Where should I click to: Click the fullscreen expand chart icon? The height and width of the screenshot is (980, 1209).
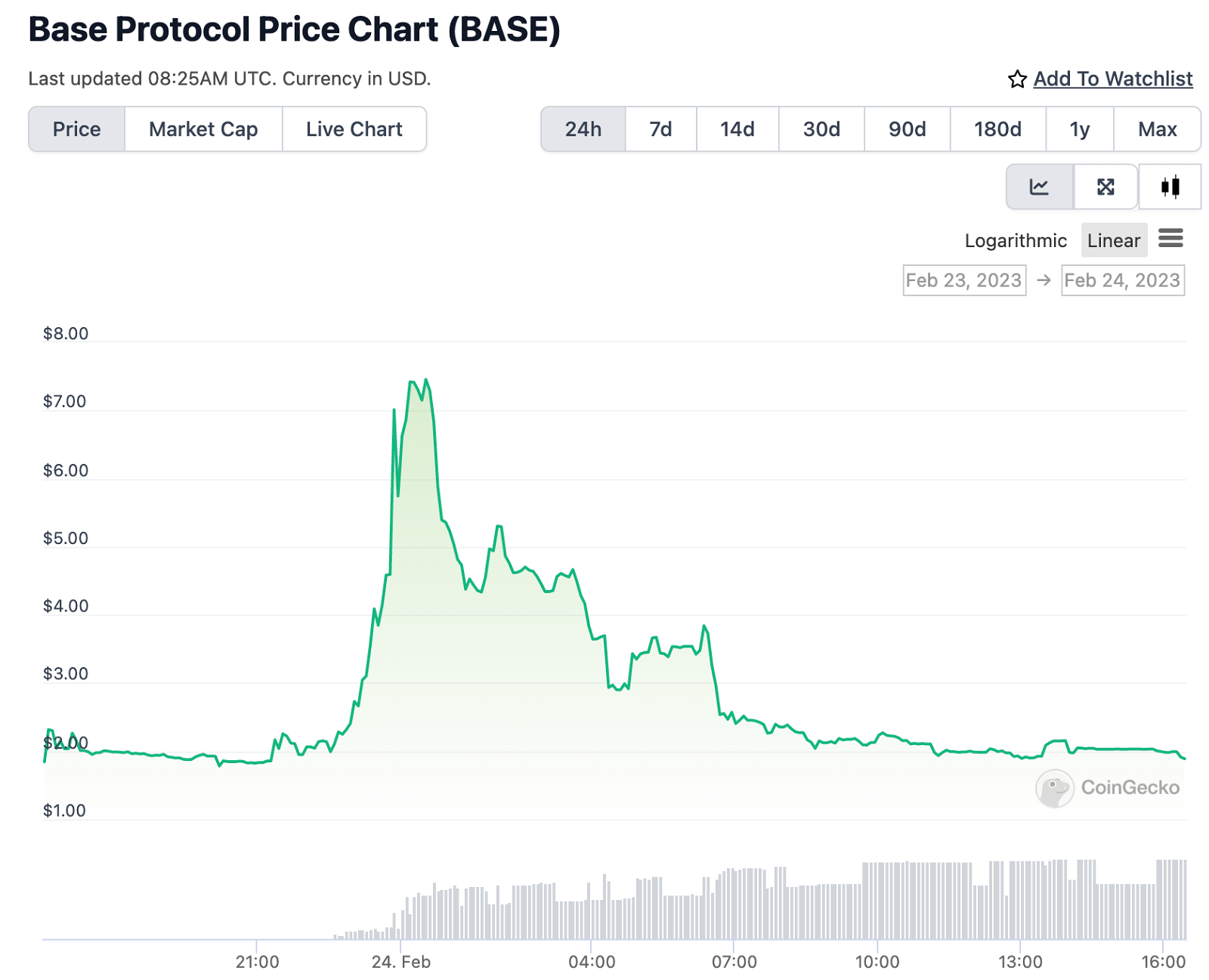pyautogui.click(x=1105, y=187)
